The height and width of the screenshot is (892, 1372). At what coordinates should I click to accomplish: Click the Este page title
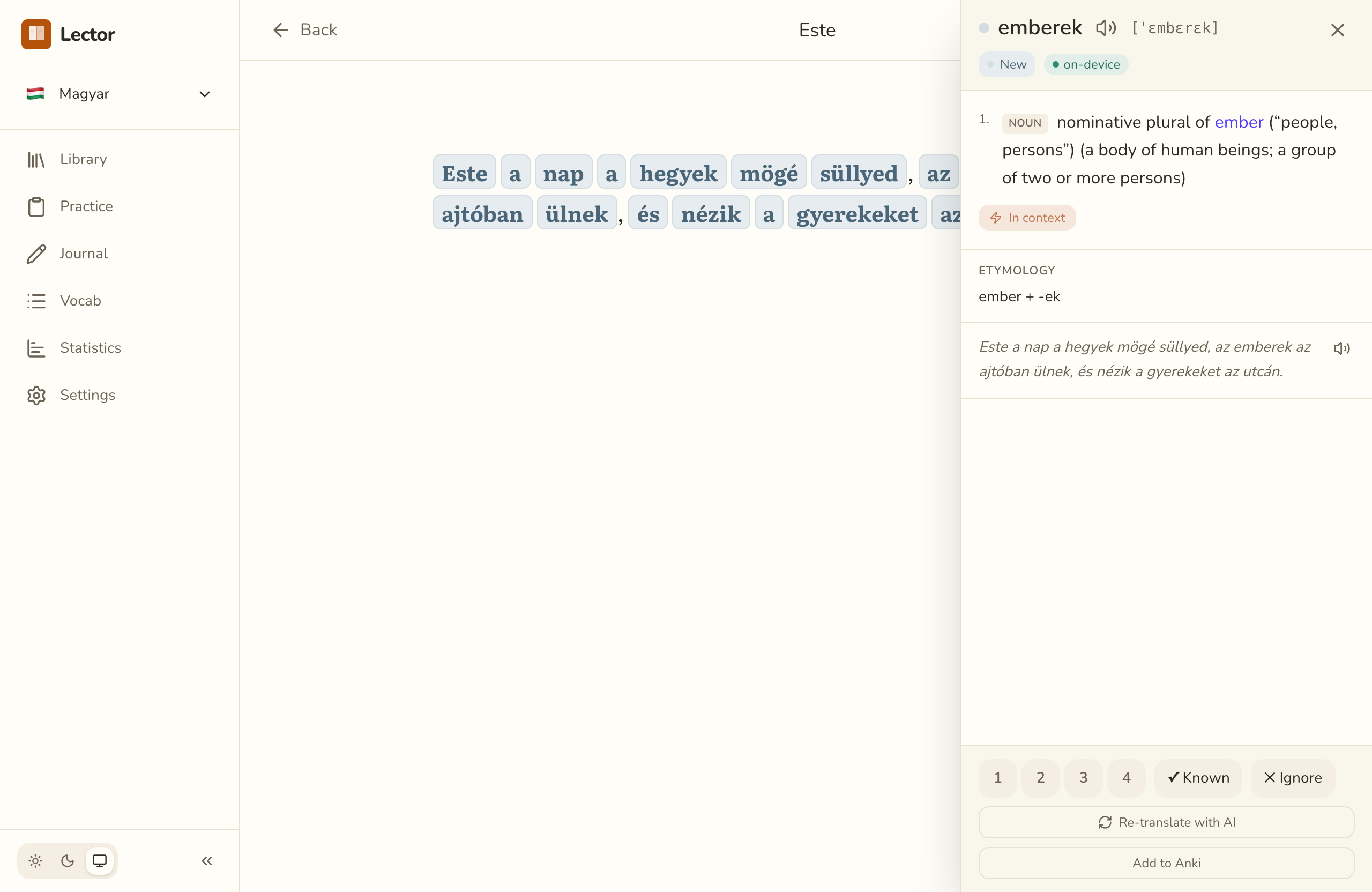coord(817,30)
